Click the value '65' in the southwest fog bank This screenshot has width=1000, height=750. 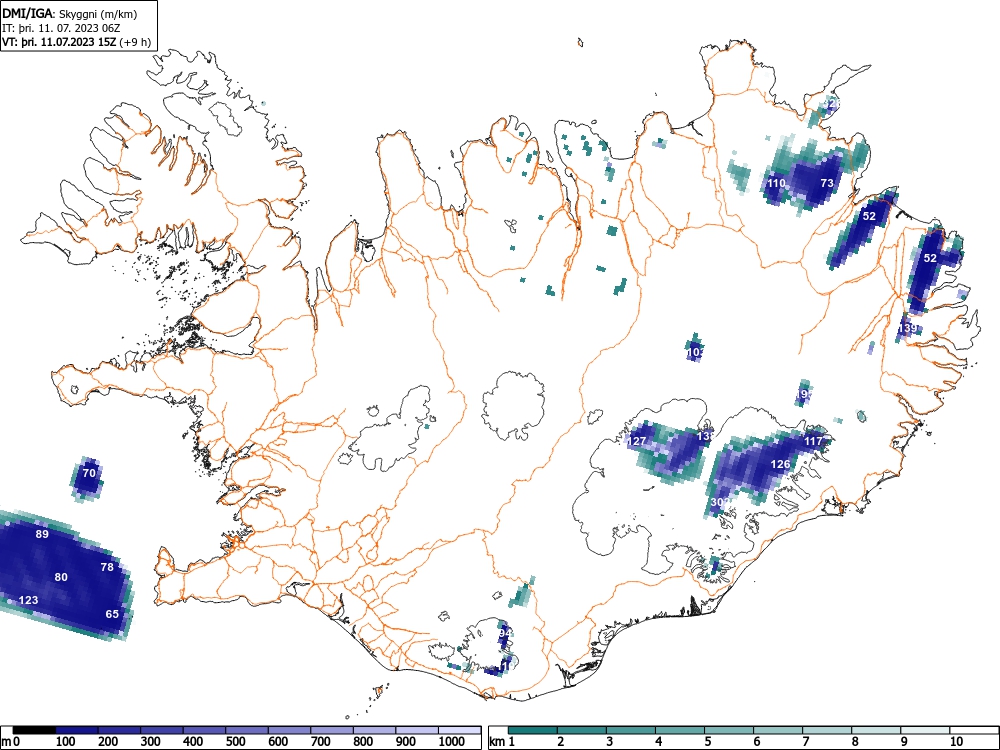click(112, 614)
